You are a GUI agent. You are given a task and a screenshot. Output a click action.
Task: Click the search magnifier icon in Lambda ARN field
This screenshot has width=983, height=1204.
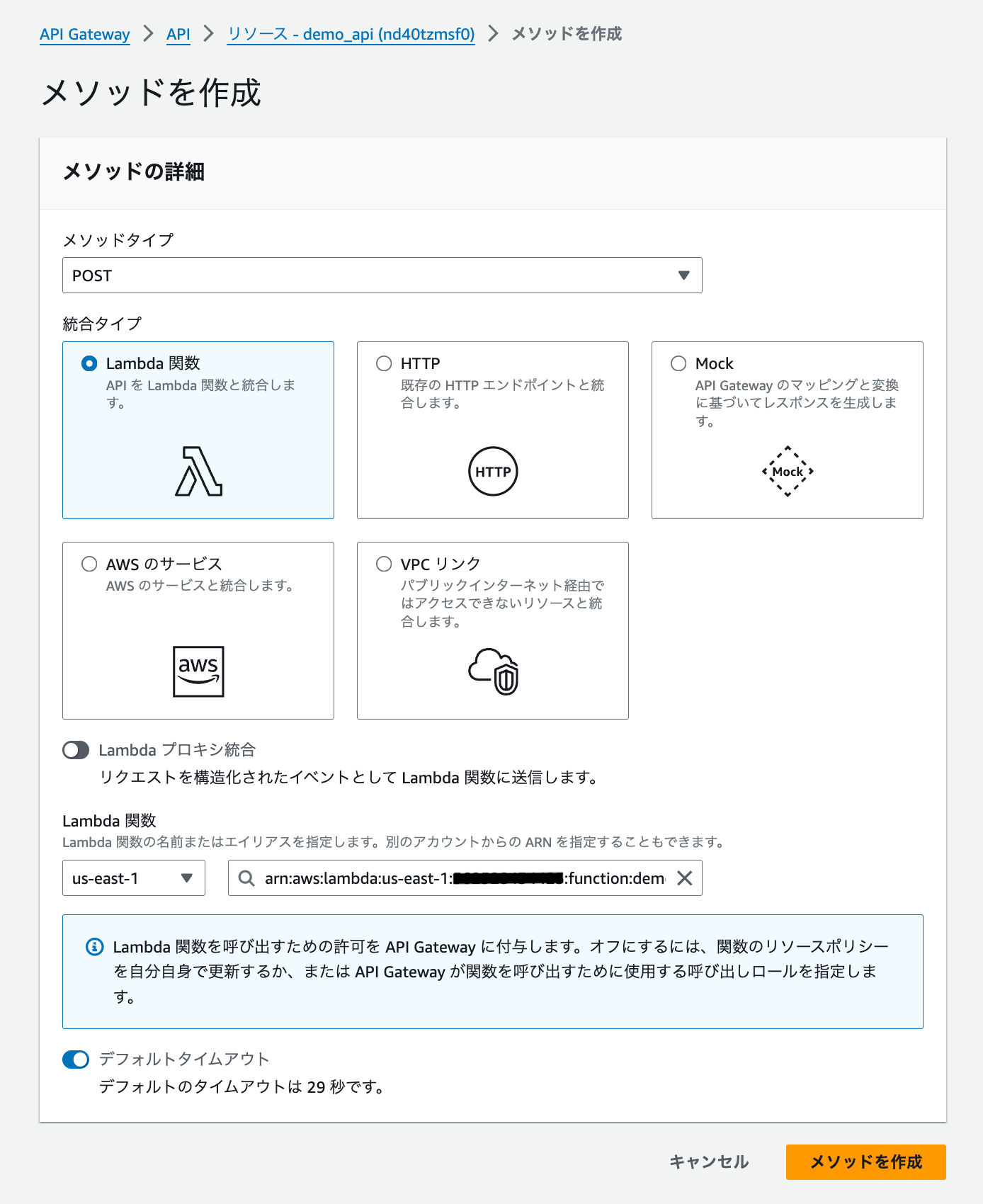coord(246,878)
